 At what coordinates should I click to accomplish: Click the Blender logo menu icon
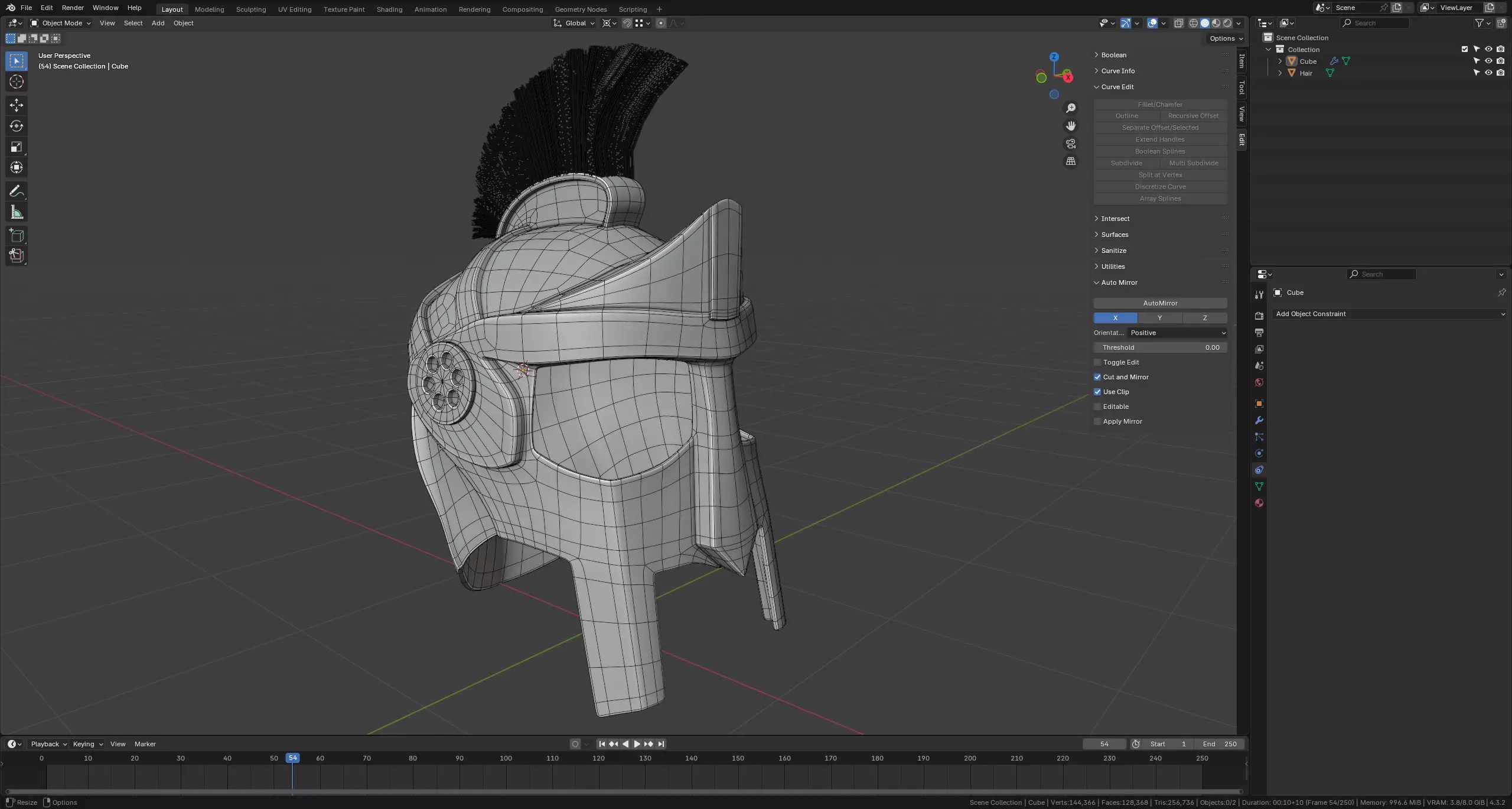coord(10,8)
